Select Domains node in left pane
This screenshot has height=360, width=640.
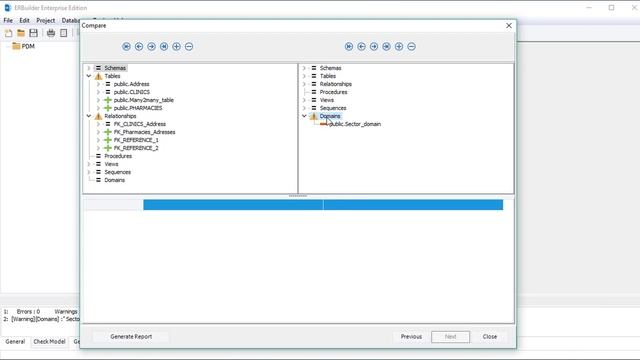115,180
